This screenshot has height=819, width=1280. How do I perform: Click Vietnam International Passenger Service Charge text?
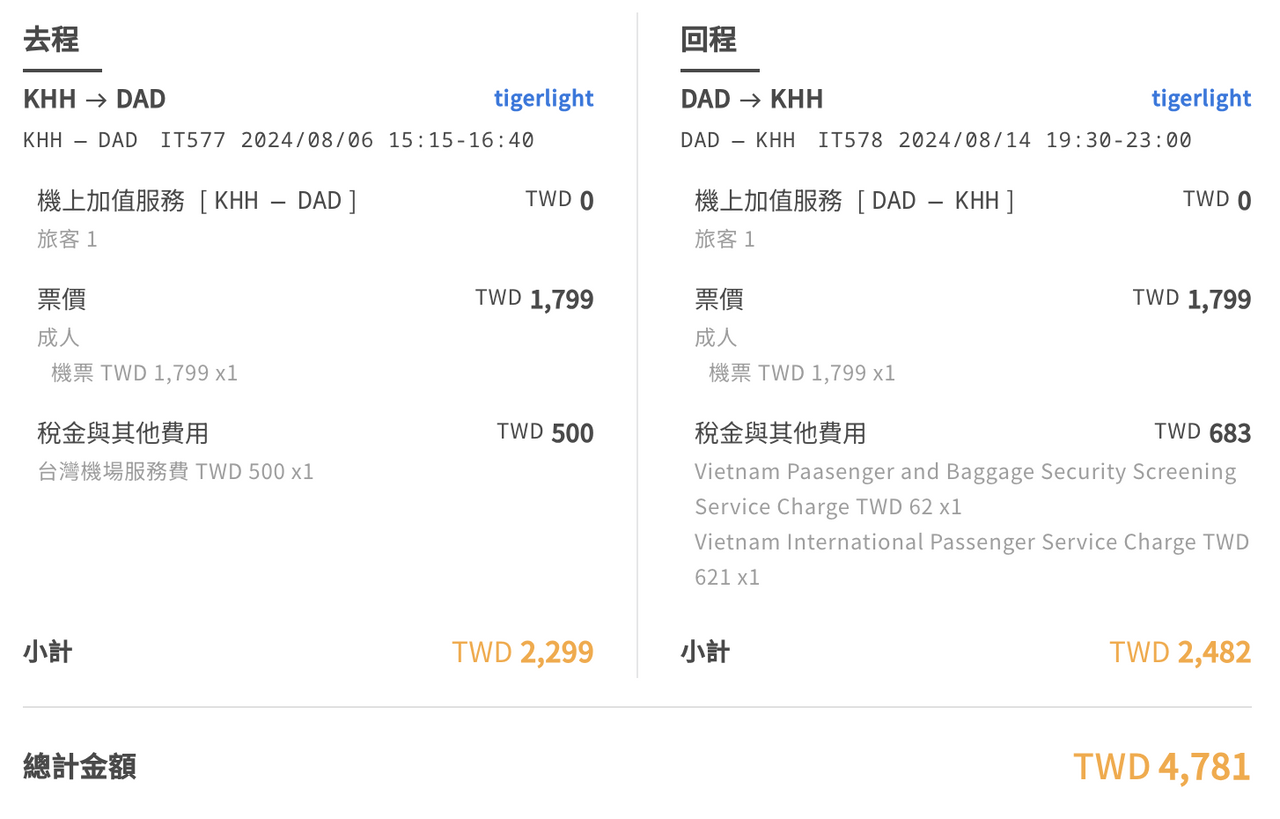[x=972, y=559]
